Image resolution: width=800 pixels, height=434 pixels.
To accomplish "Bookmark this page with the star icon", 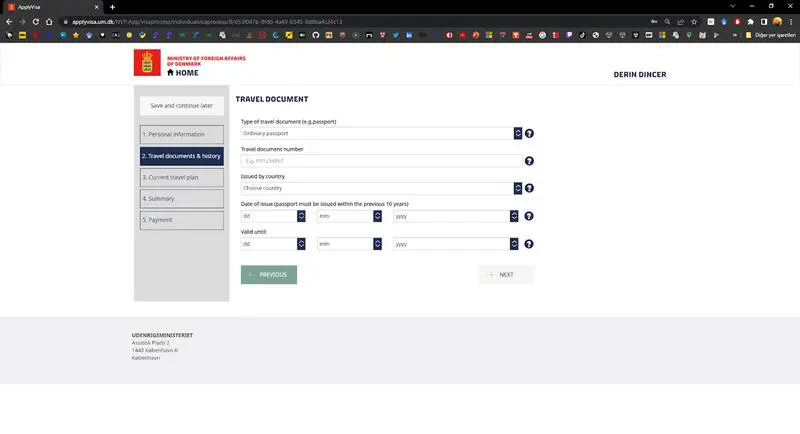I will (694, 22).
